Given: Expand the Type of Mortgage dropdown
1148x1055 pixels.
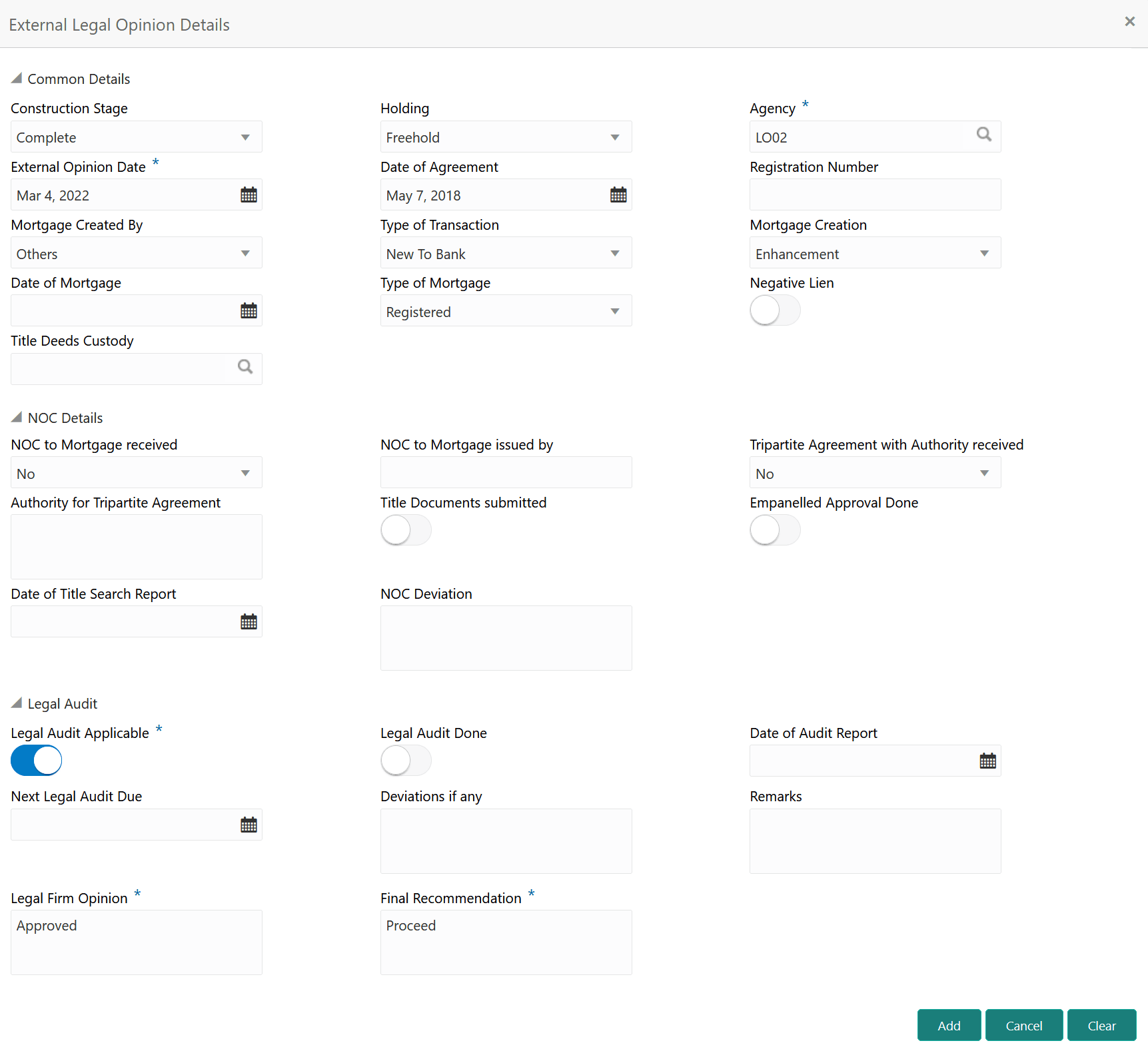Looking at the screenshot, I should [506, 312].
